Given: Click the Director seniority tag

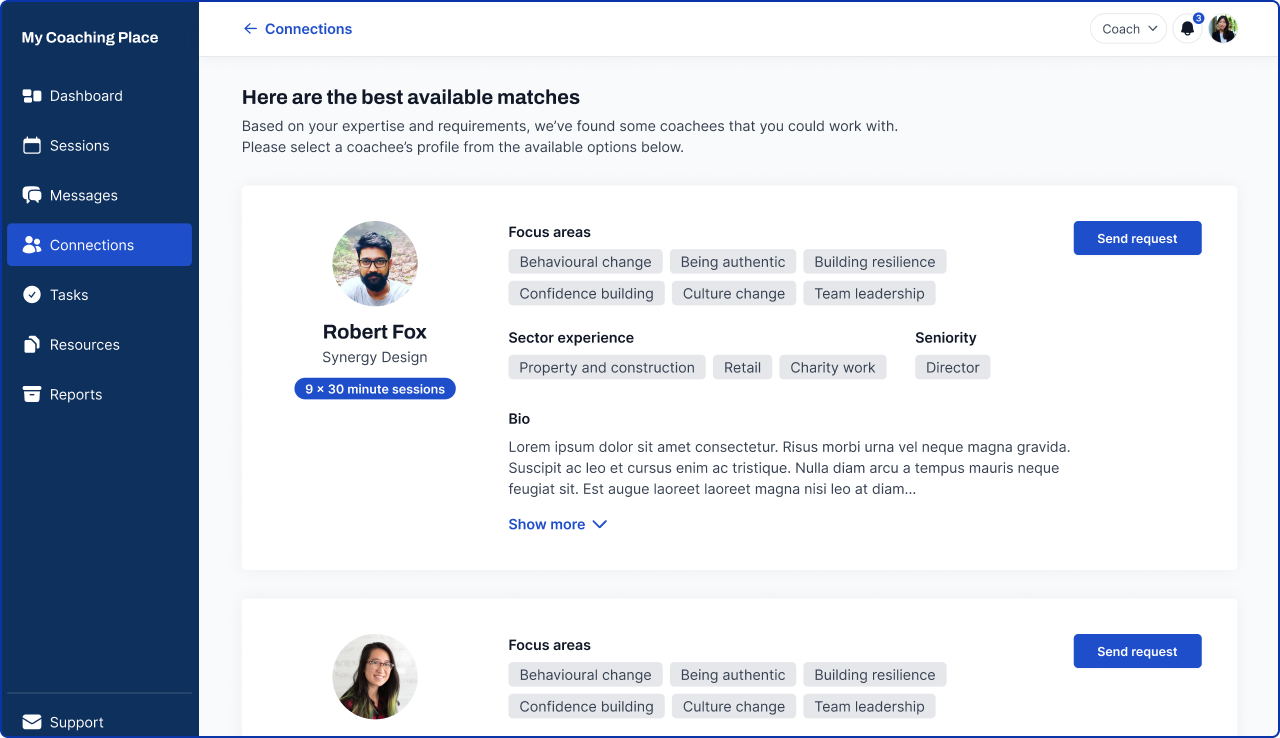Looking at the screenshot, I should point(953,367).
